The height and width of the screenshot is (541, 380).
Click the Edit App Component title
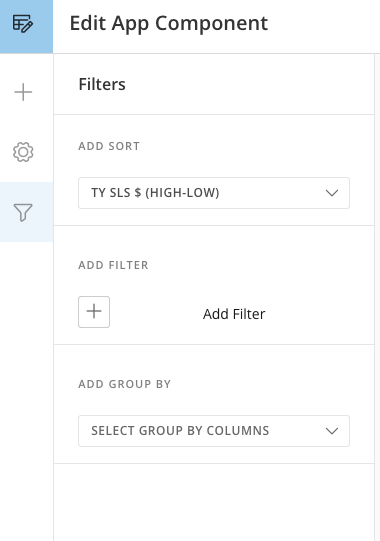[169, 23]
